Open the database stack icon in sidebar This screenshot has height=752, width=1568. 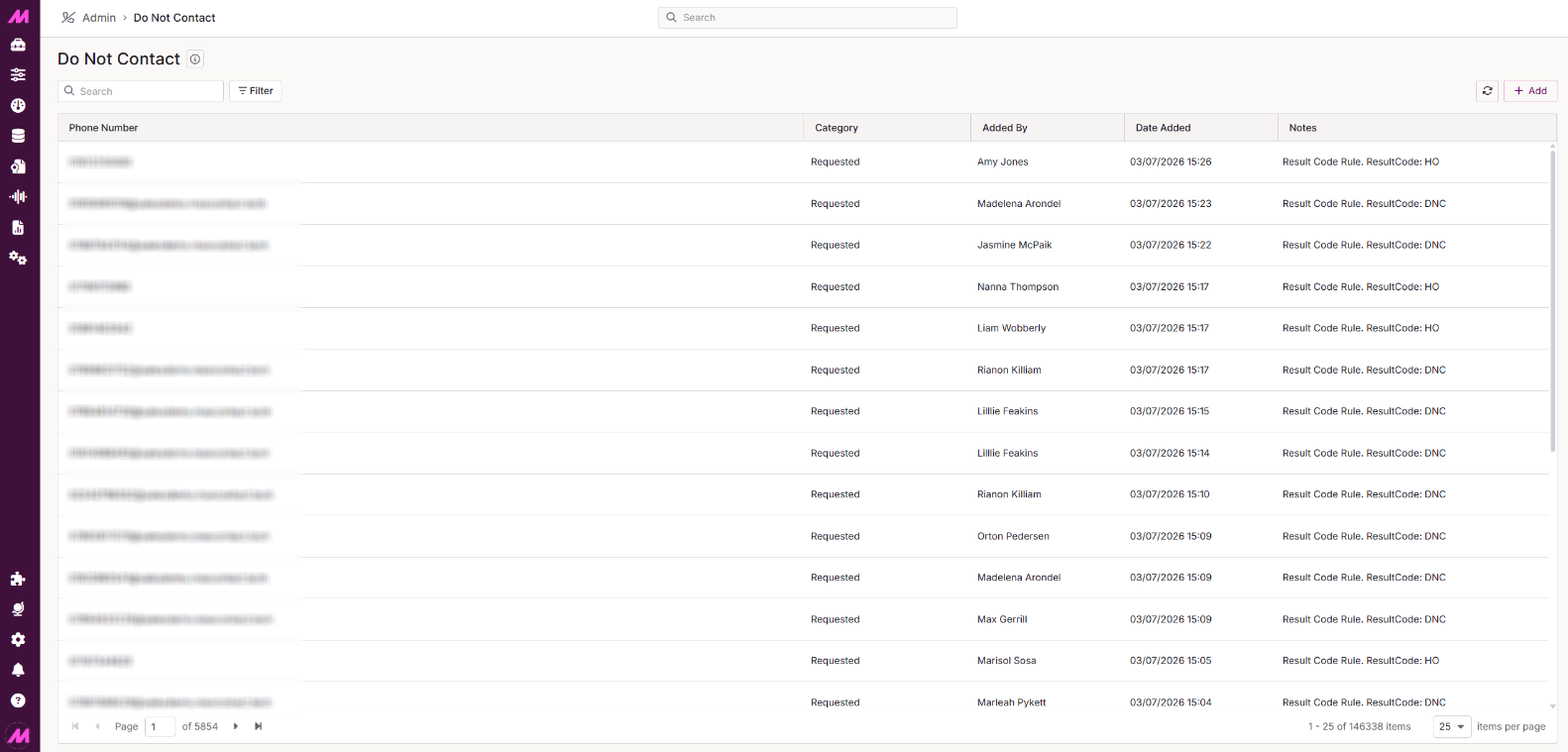click(x=18, y=136)
